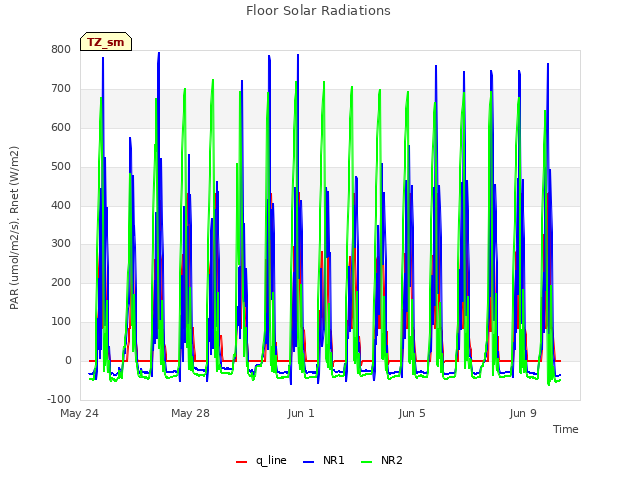Image resolution: width=640 pixels, height=480 pixels.
Task: Click the 300 y-axis tick label
Action: pyautogui.click(x=61, y=244)
